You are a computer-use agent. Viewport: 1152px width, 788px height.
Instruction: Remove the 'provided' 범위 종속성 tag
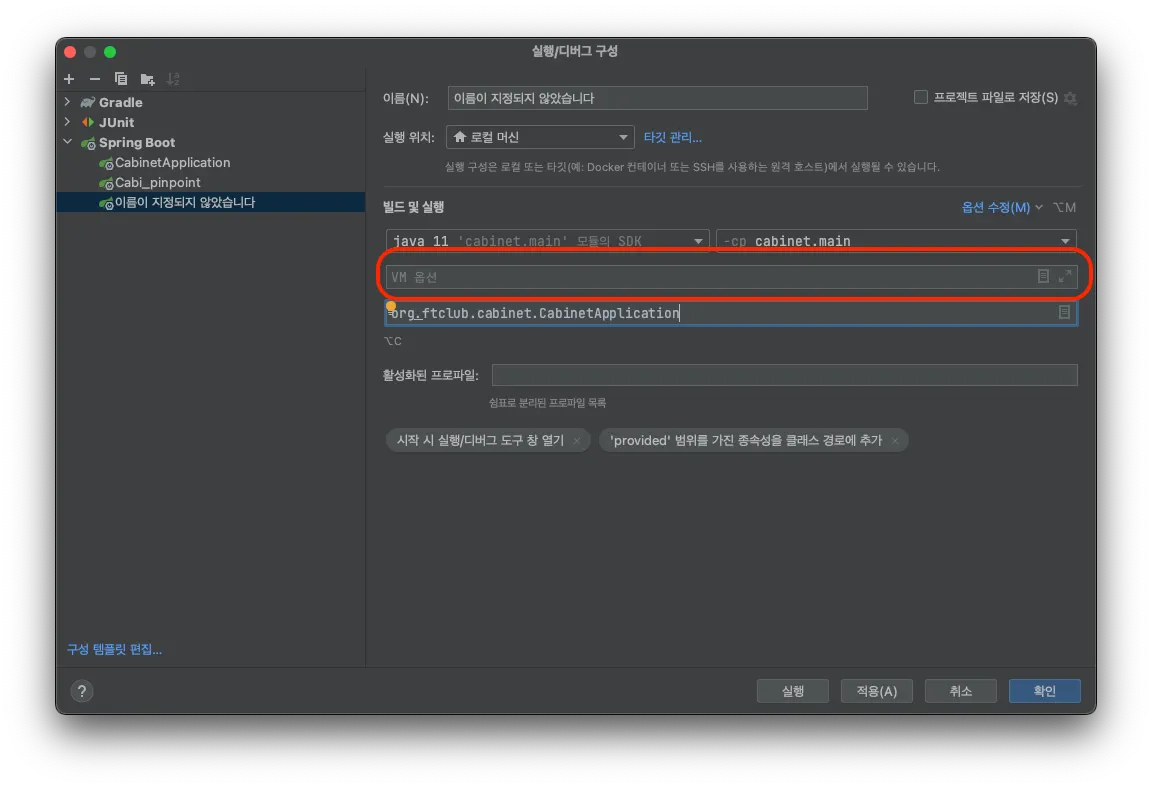[895, 441]
